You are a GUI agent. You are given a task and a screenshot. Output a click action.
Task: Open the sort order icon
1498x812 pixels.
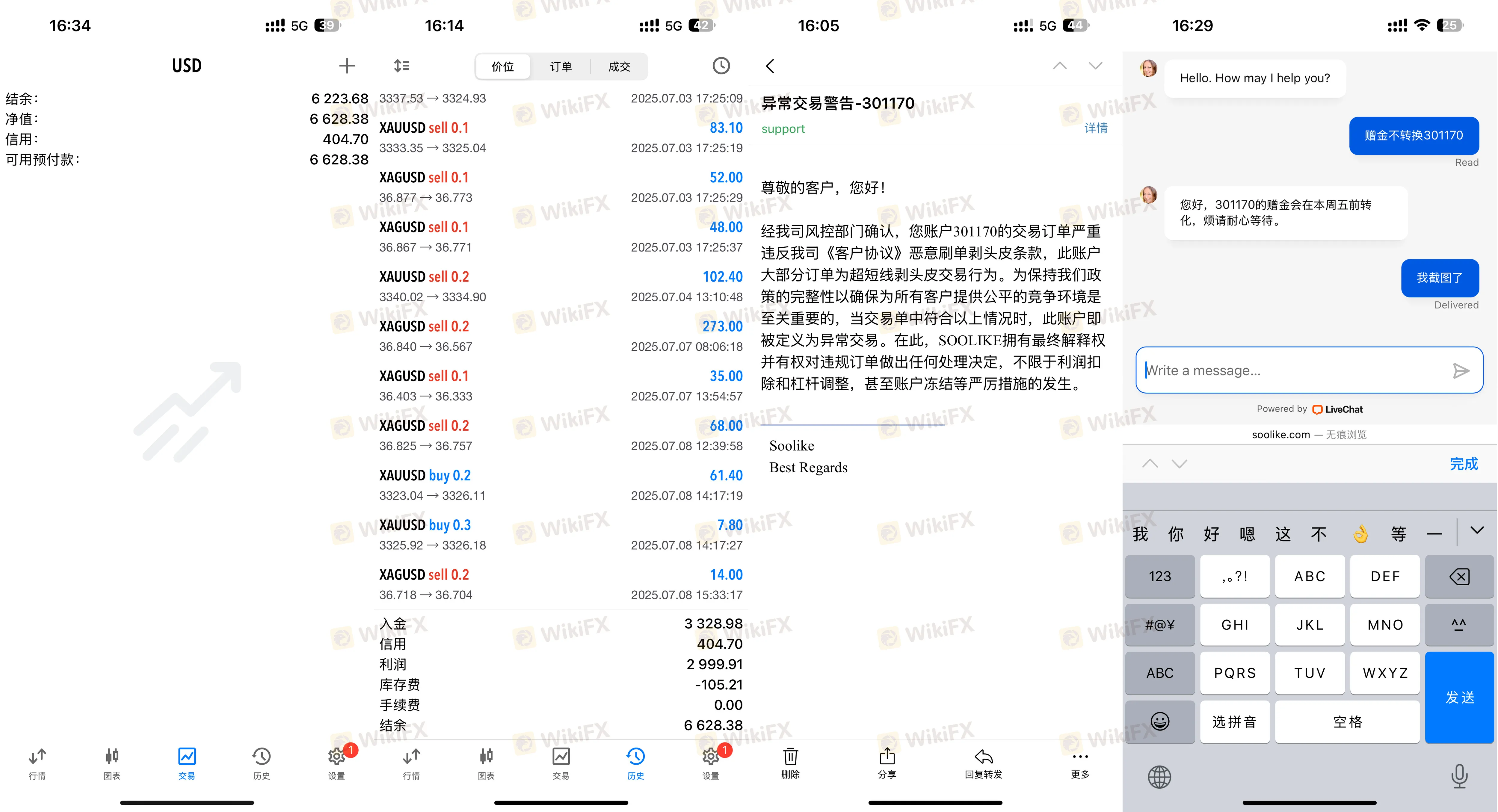click(401, 66)
